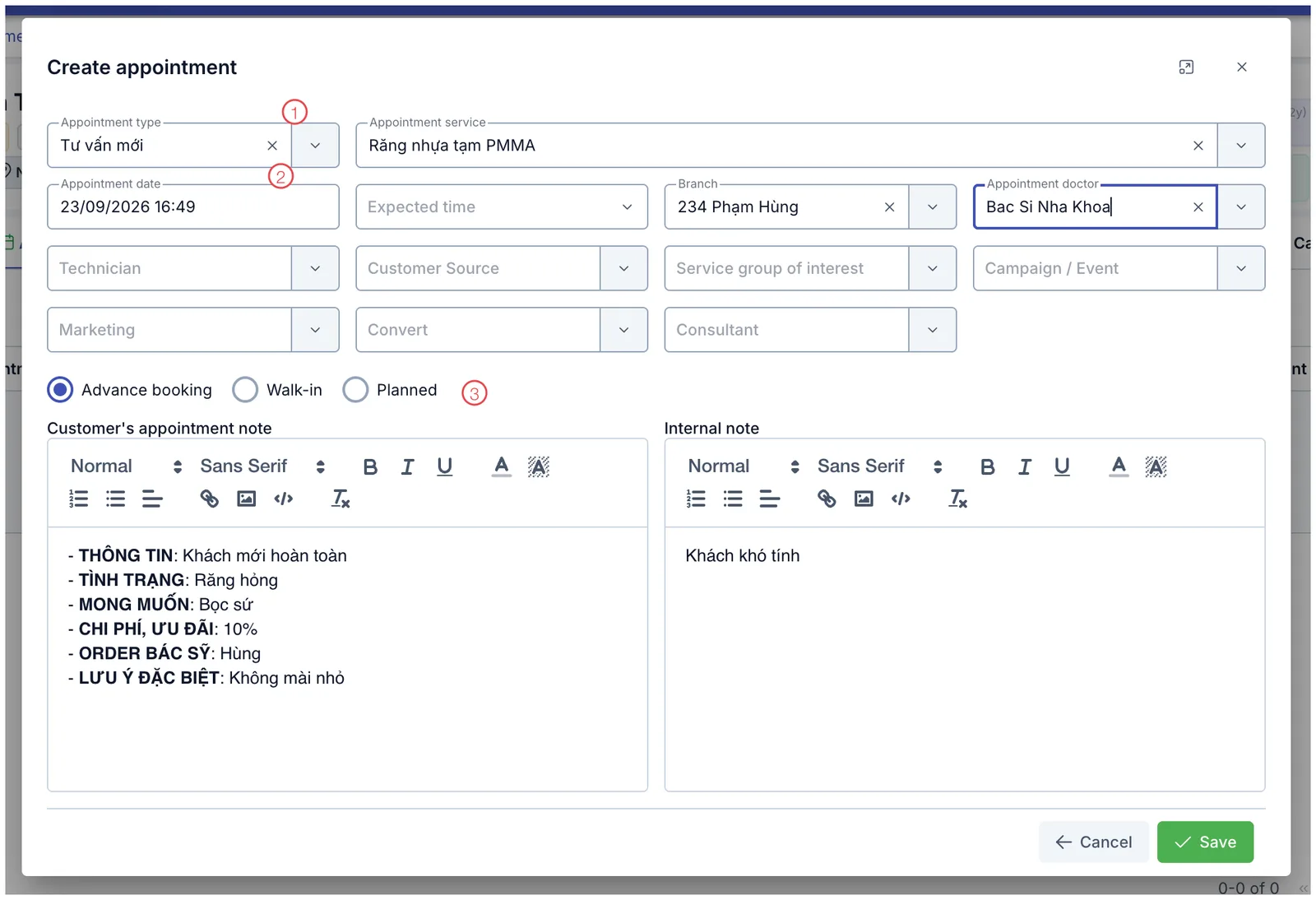Screen dimensions: 1316x900
Task: Open the Marketing dropdown
Action: click(x=315, y=330)
